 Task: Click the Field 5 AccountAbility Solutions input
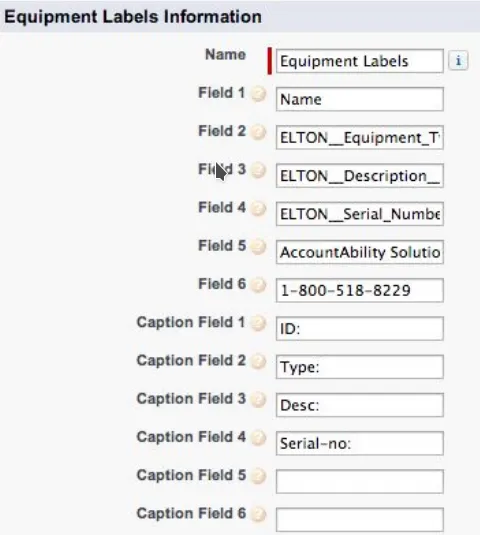point(360,252)
